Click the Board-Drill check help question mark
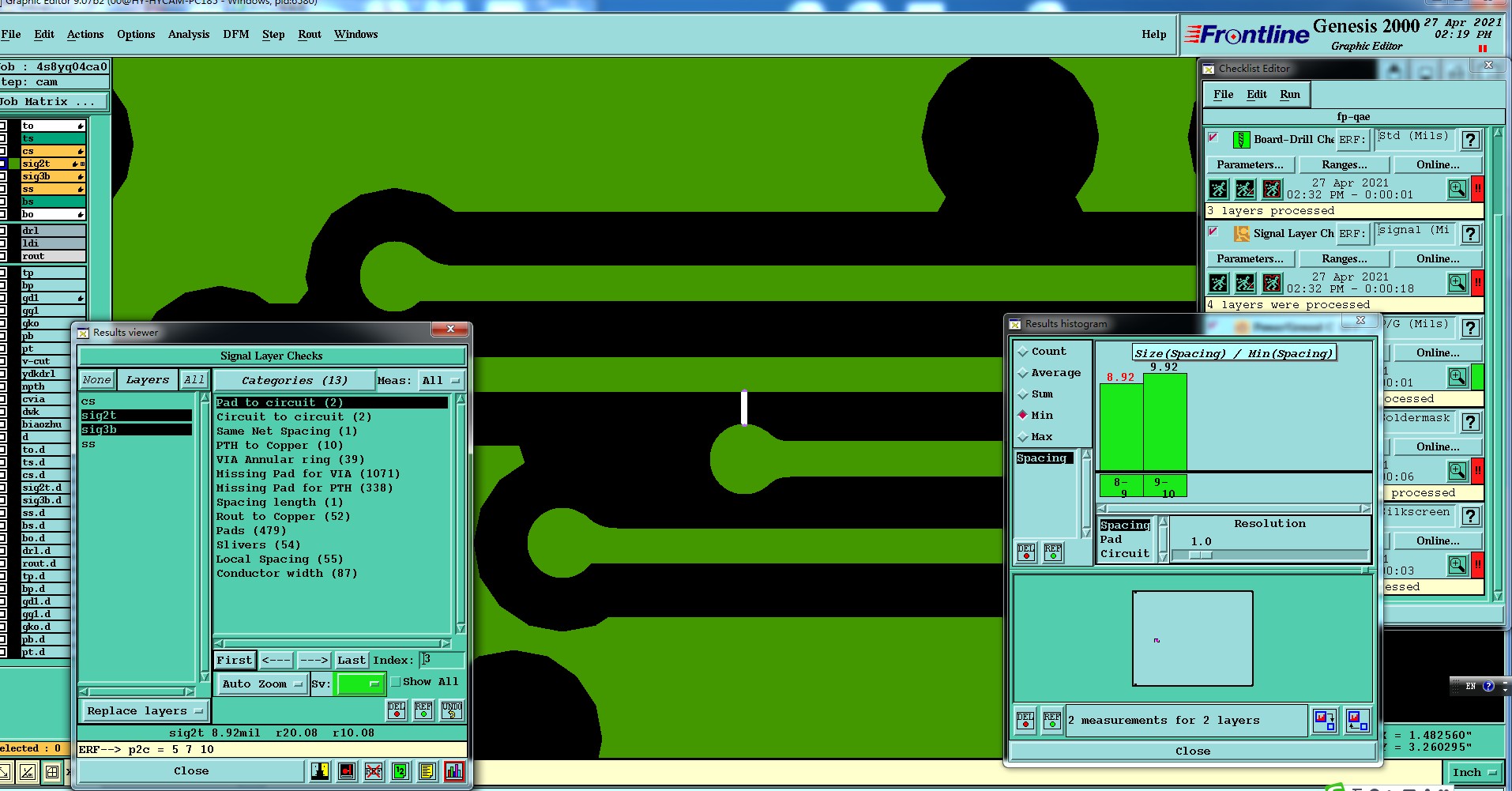1512x791 pixels. click(1470, 140)
